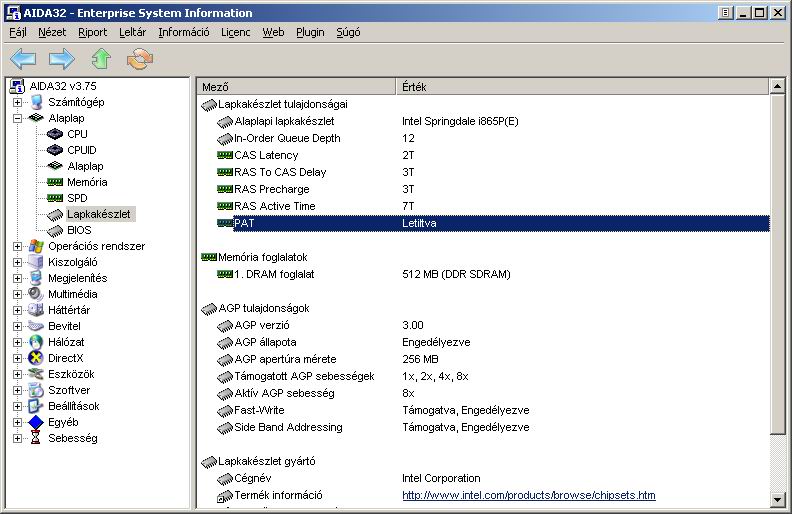Go back with the left arrow icon
The width and height of the screenshot is (792, 514).
click(x=23, y=59)
